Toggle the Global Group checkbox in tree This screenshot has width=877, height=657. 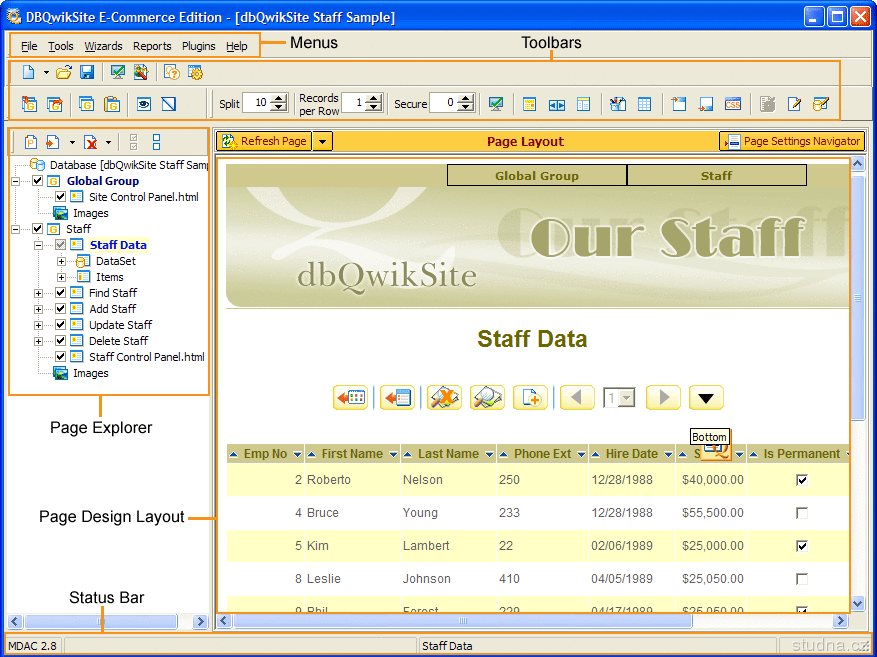(38, 181)
